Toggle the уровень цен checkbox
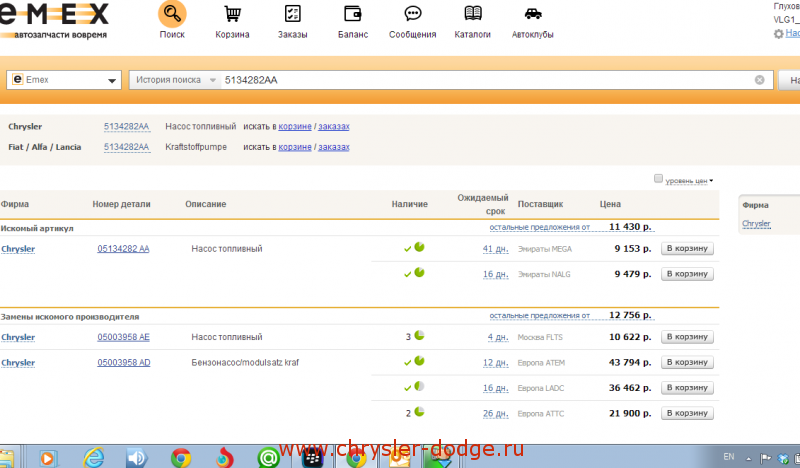This screenshot has height=468, width=800. coord(658,179)
